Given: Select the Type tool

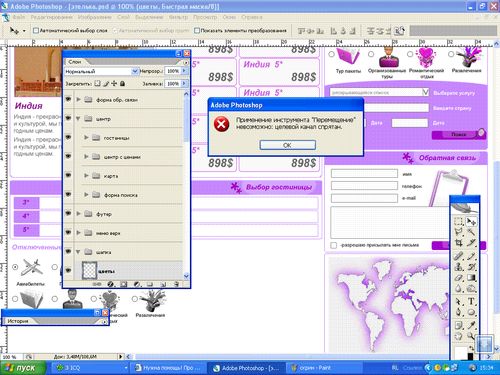Looking at the screenshot, I should click(471, 302).
